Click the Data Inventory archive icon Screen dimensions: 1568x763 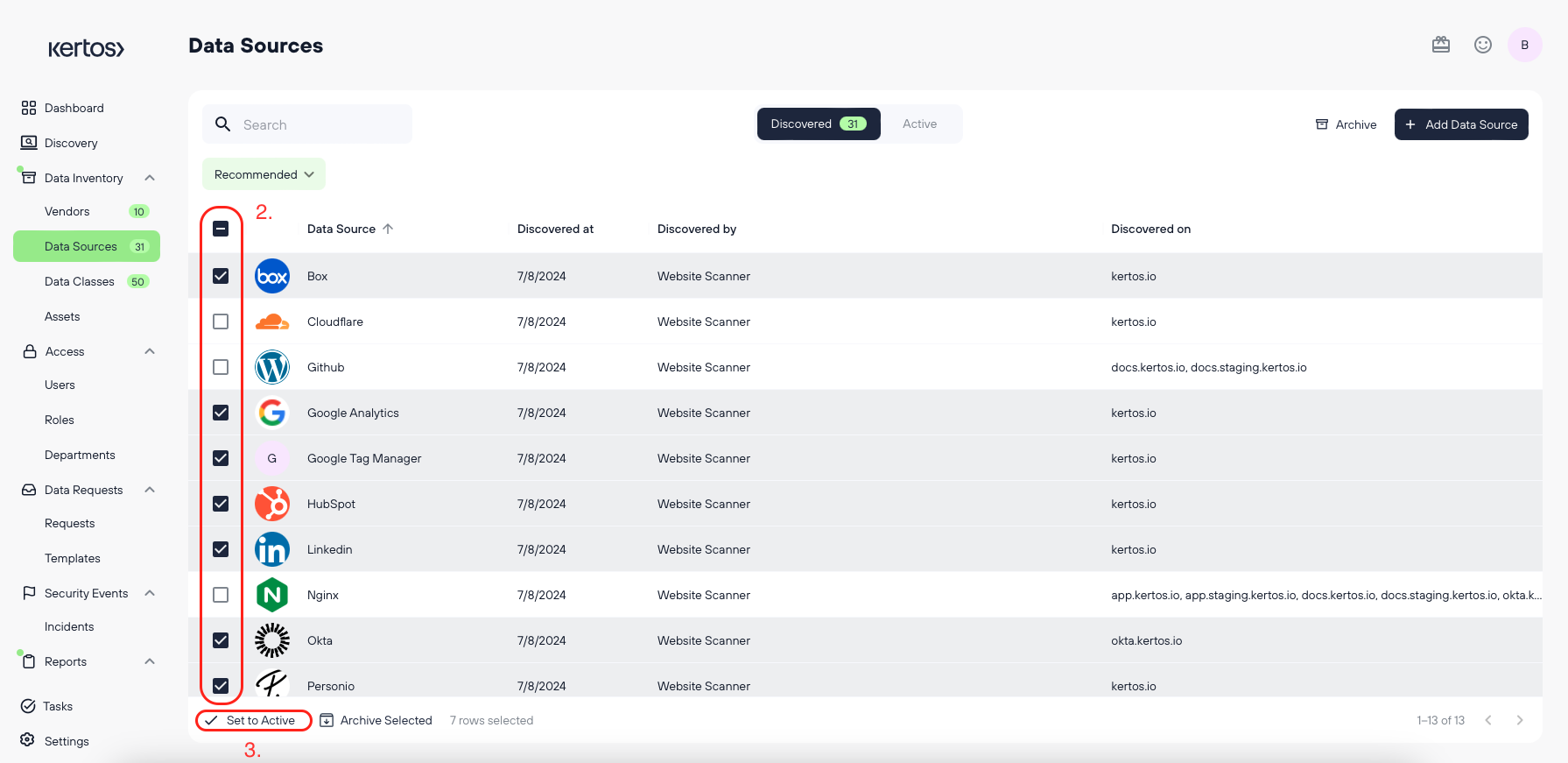click(29, 177)
